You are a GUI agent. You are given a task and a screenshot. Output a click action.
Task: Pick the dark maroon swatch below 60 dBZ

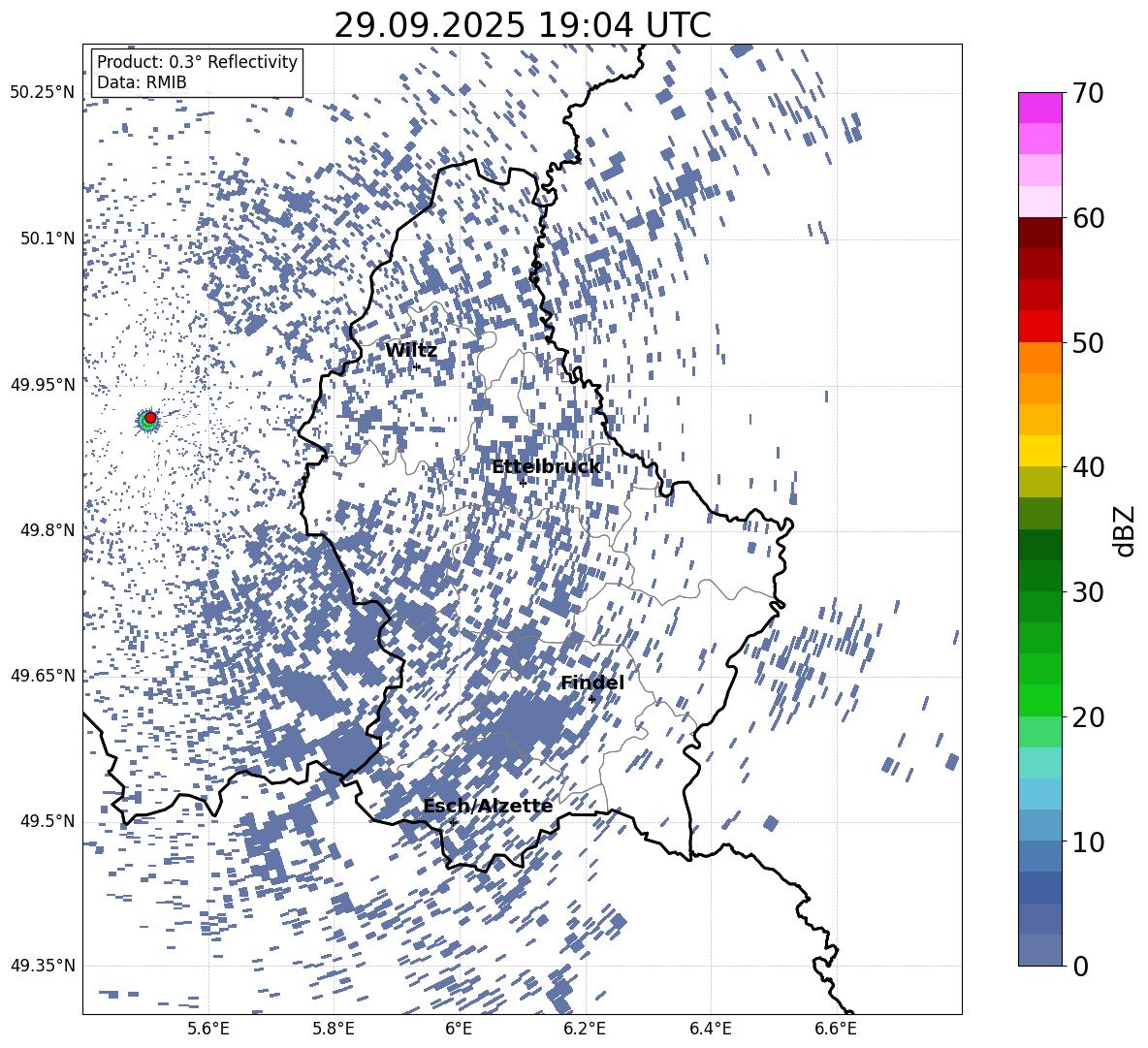[x=1040, y=233]
